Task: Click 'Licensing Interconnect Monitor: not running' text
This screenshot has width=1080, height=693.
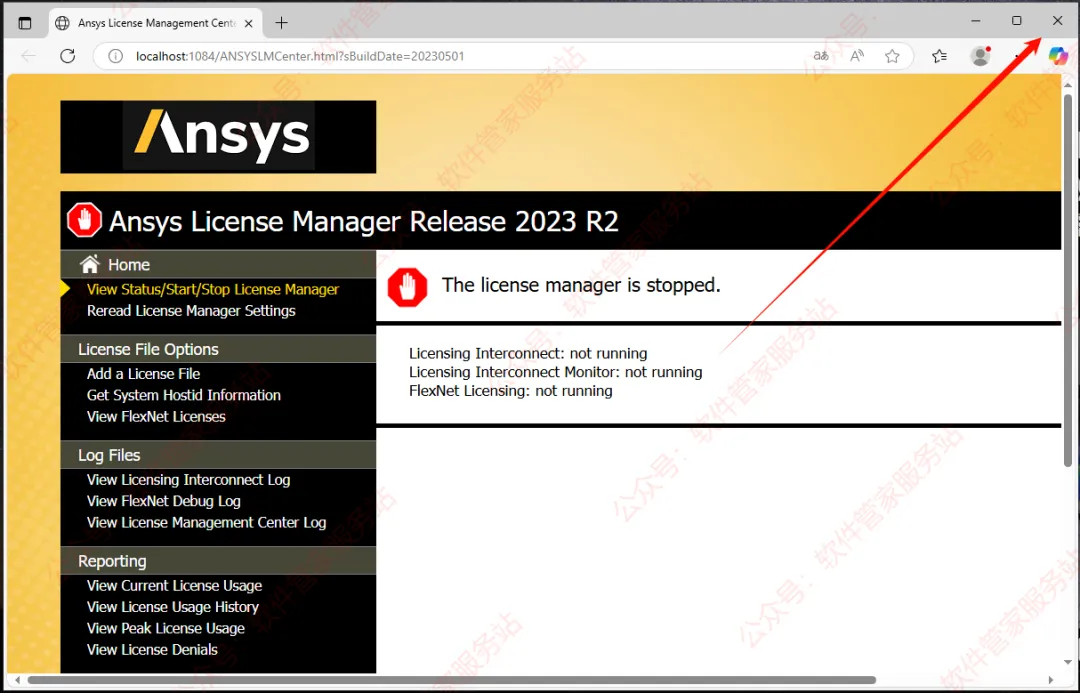Action: pyautogui.click(x=555, y=372)
